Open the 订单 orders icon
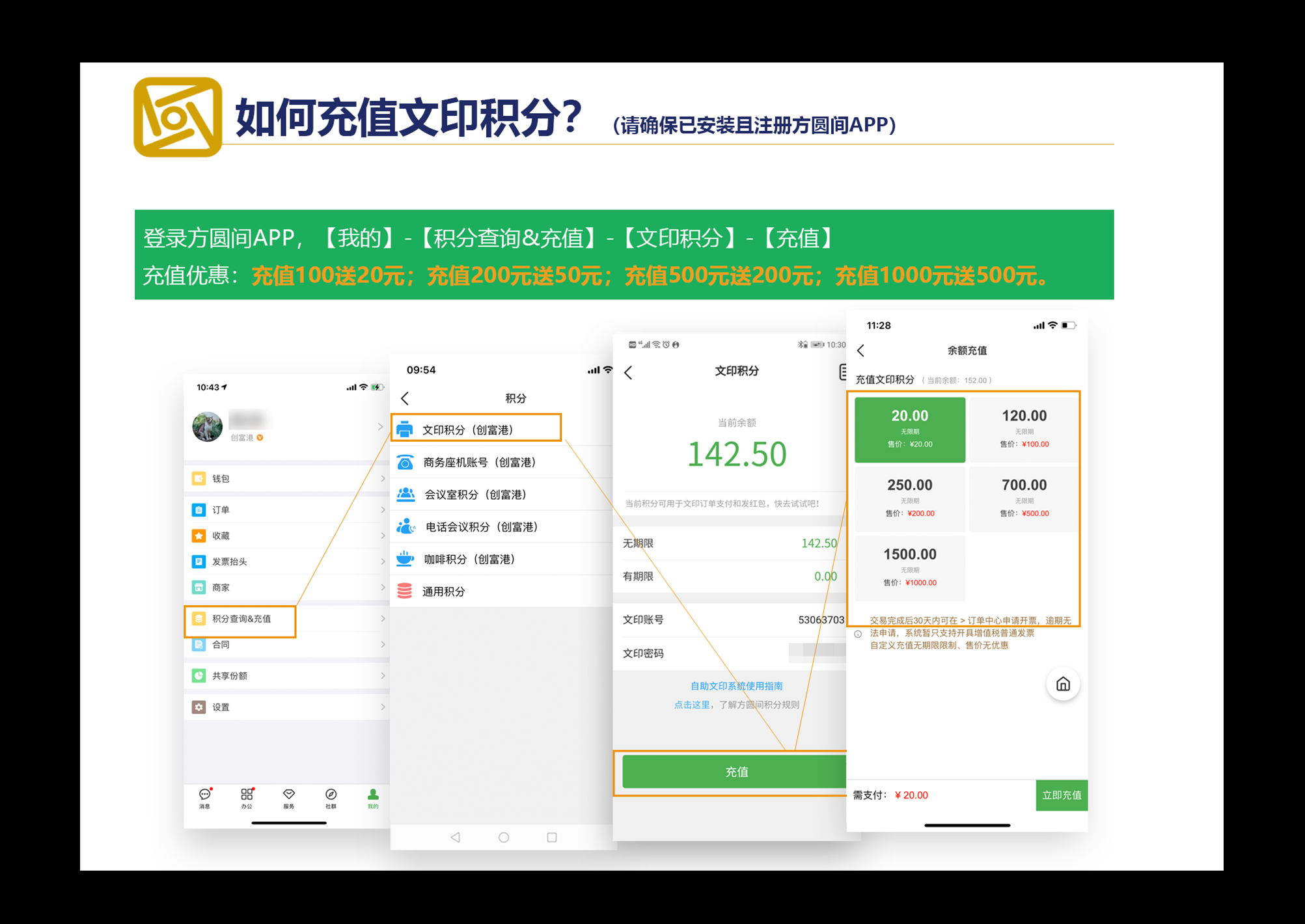Screen dimensions: 1305x924 [x=199, y=510]
